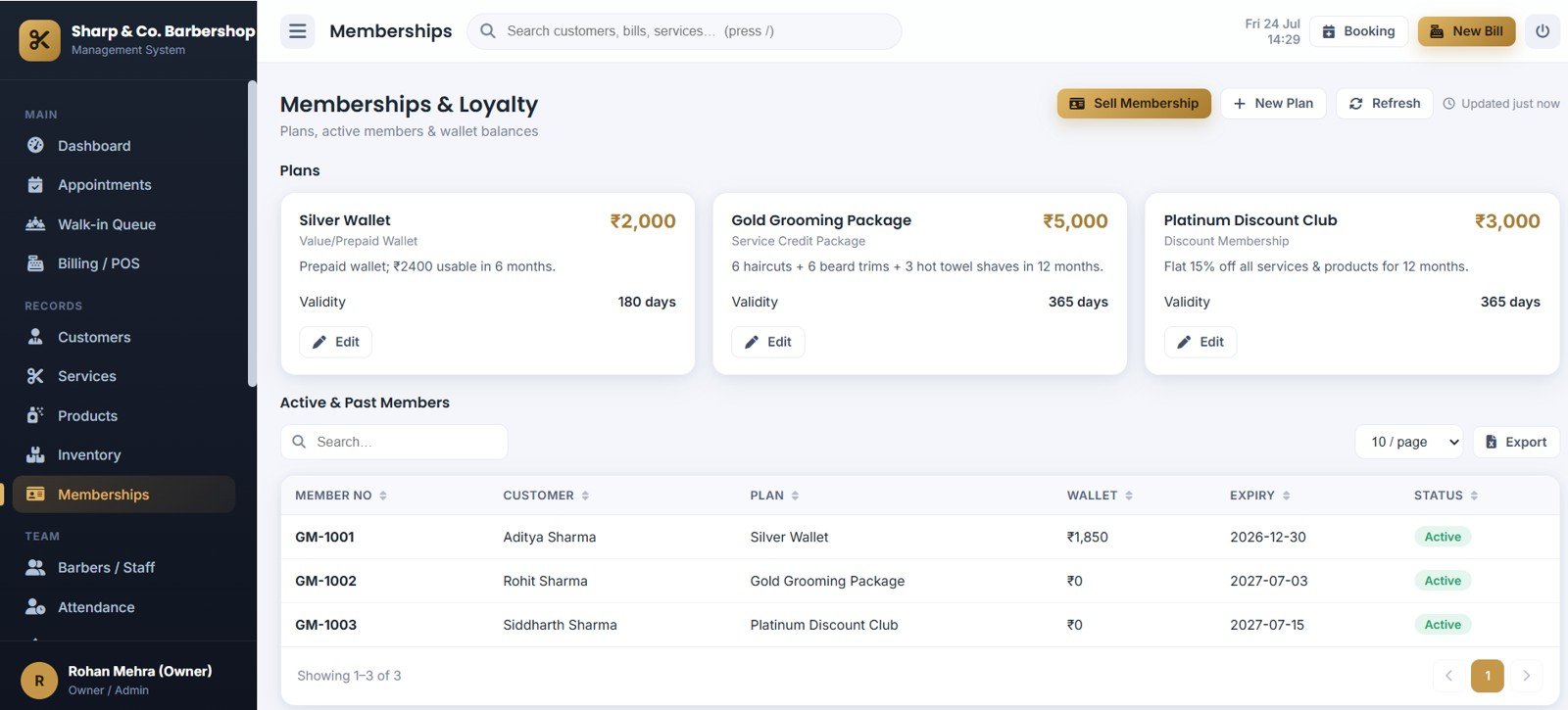Click member number GM-1003

point(325,625)
